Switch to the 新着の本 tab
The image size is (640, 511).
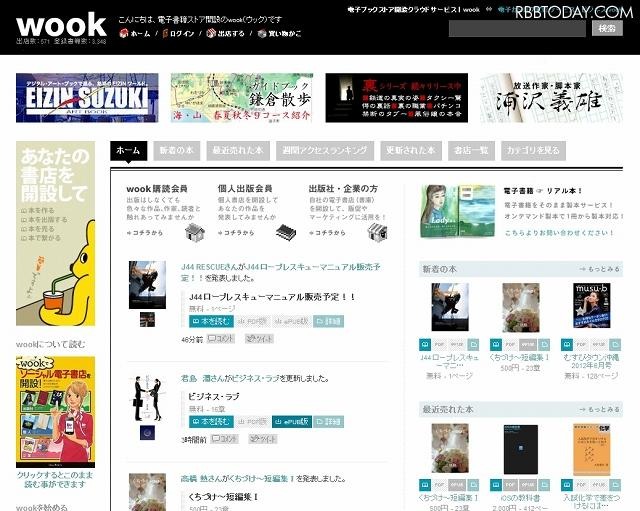tap(175, 151)
